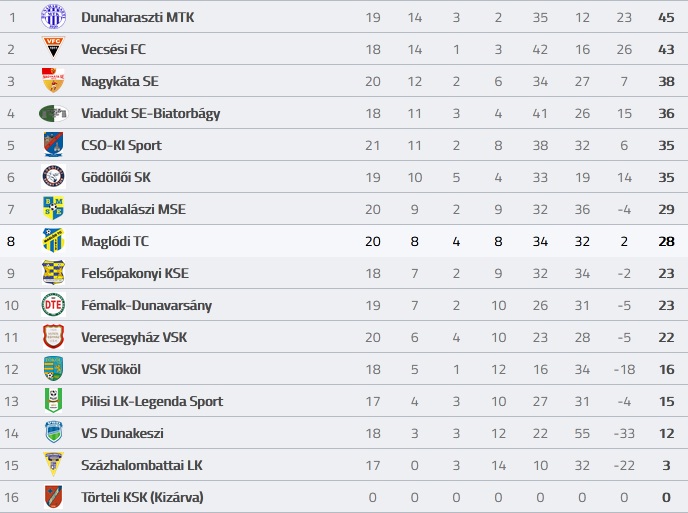Click the Felsőpakonyi KSE badge
This screenshot has height=513, width=688.
coord(53,273)
